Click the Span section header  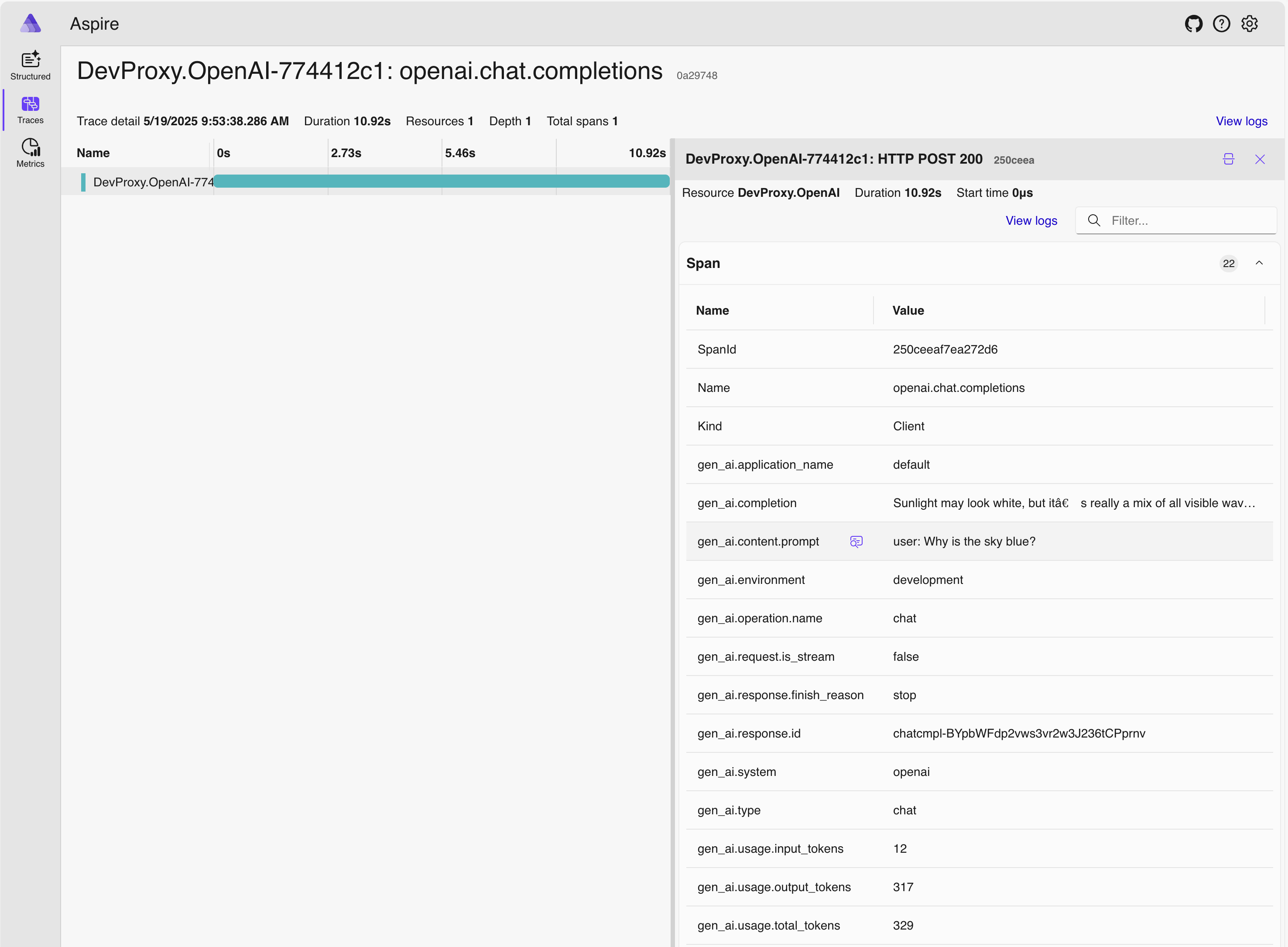click(x=703, y=263)
